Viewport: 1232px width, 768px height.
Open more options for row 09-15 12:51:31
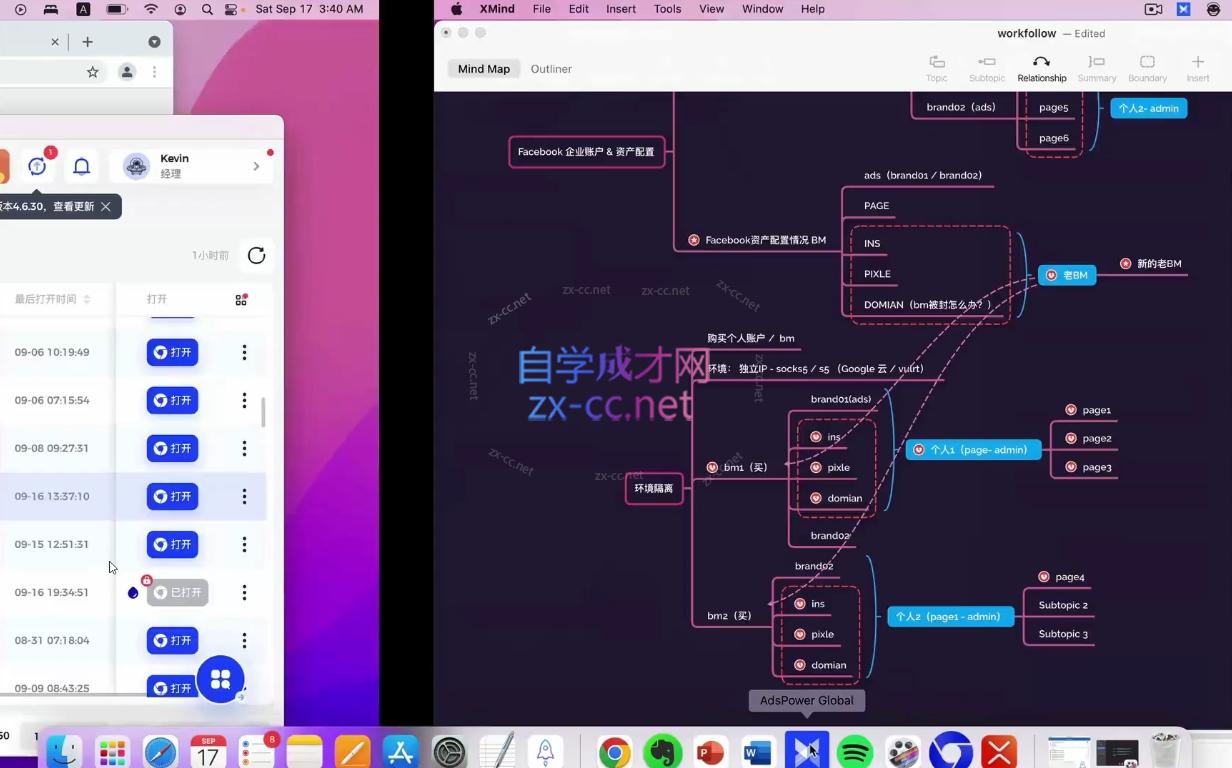pyautogui.click(x=244, y=544)
